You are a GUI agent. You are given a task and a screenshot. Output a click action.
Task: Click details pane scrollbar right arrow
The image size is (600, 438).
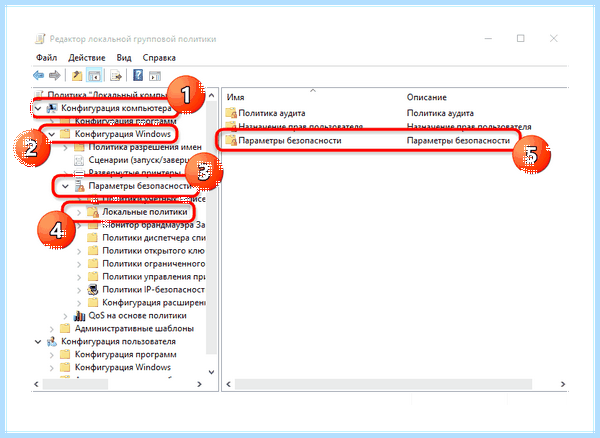563,384
